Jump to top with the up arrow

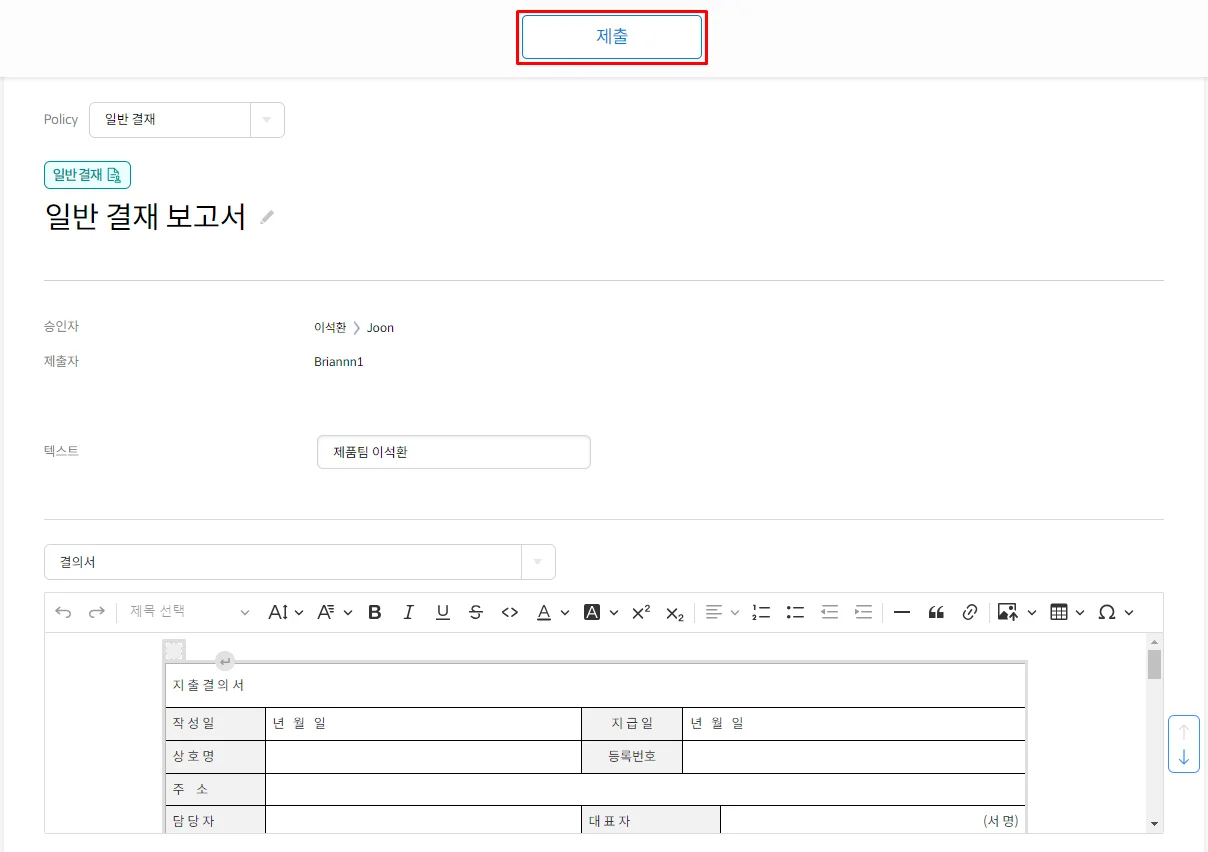(x=1184, y=731)
